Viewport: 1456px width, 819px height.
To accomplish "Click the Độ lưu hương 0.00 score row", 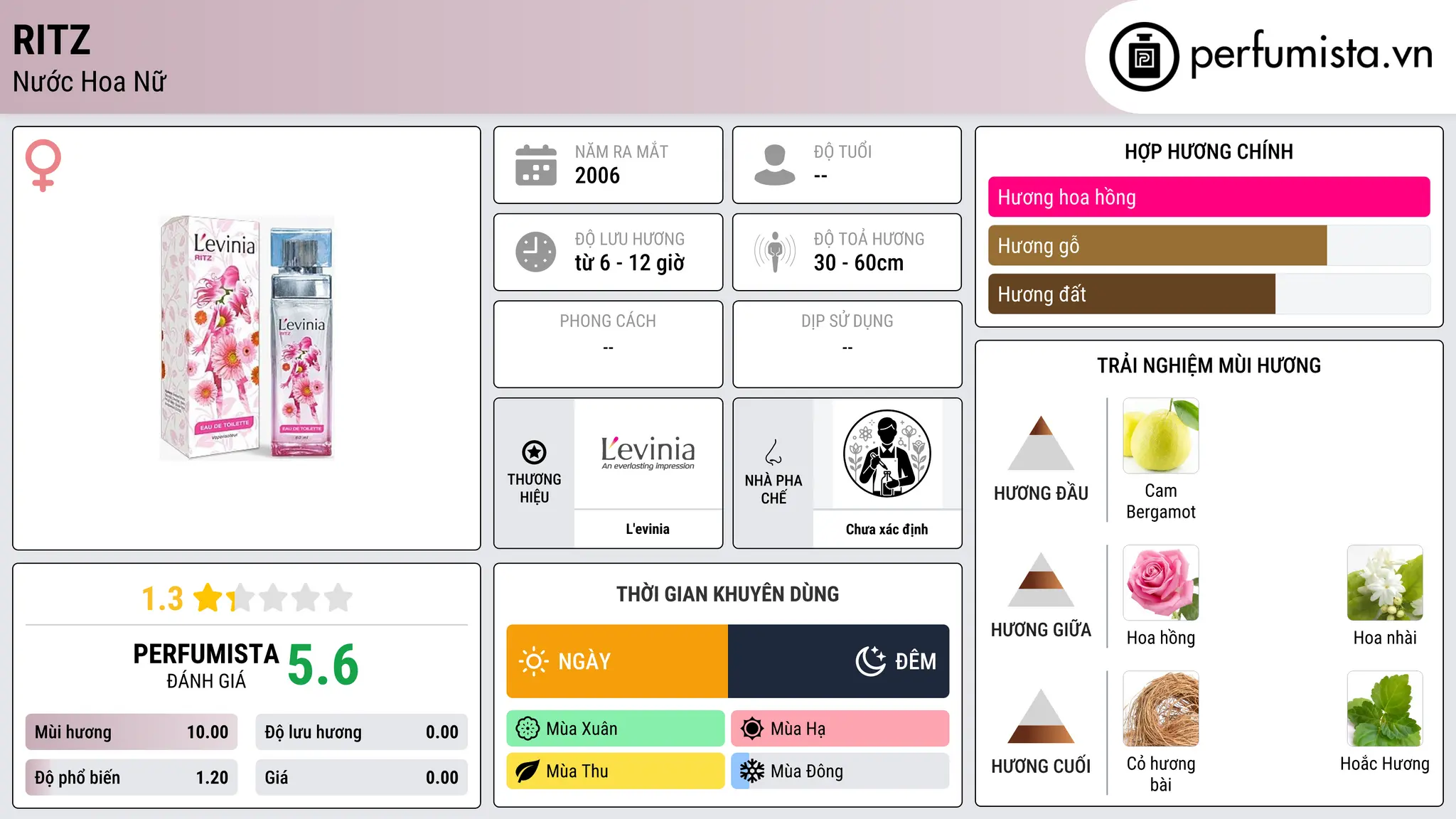I will [x=362, y=732].
